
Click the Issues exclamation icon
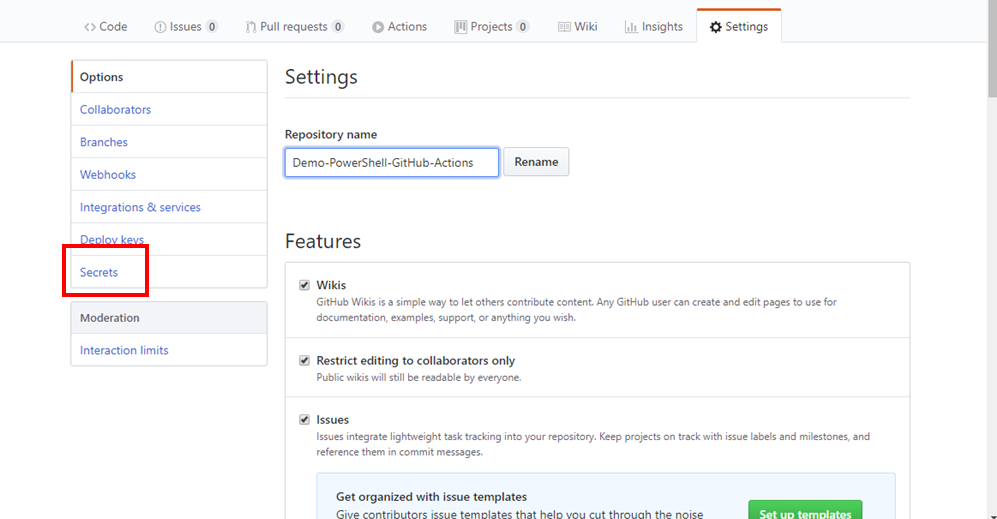(160, 27)
